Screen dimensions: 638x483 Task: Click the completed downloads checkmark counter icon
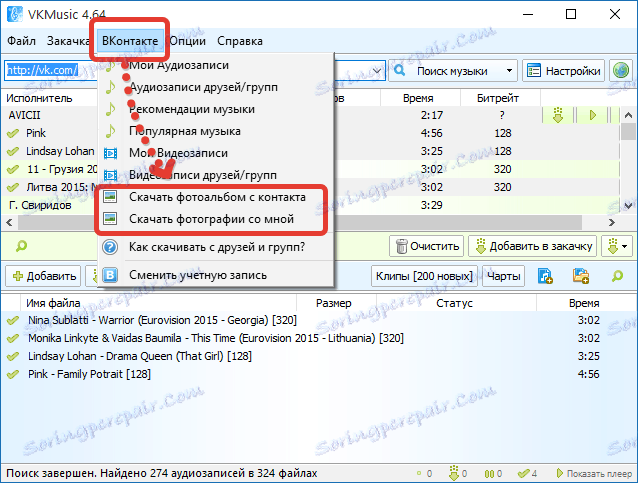[x=523, y=474]
